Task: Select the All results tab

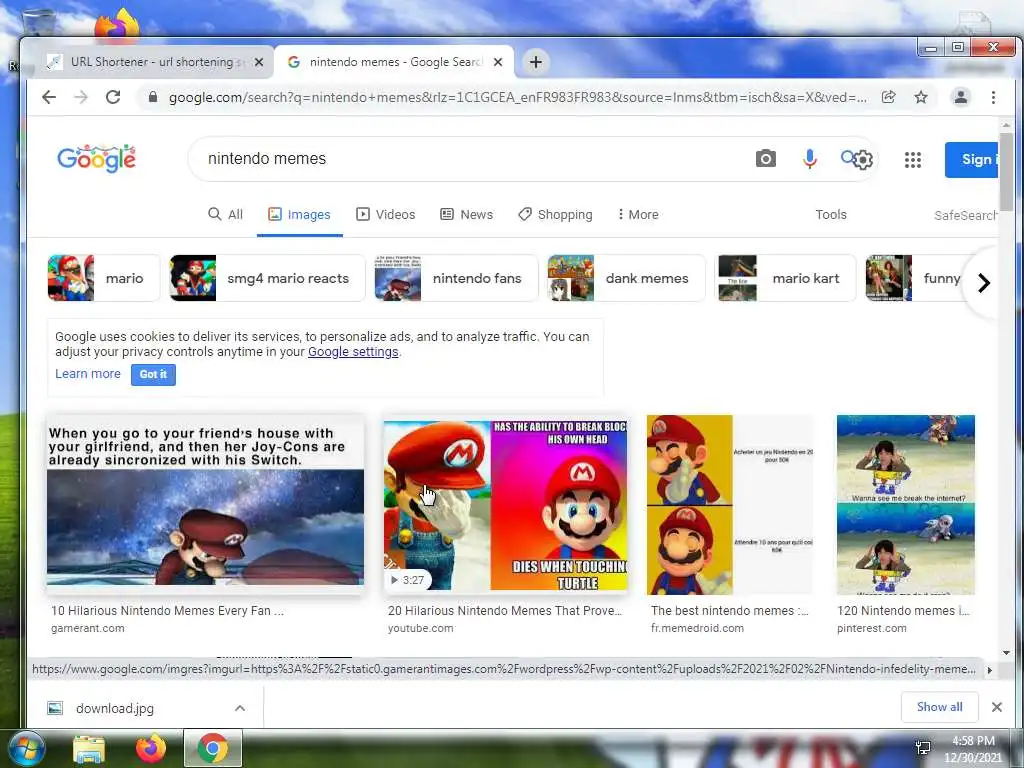Action: pyautogui.click(x=225, y=214)
